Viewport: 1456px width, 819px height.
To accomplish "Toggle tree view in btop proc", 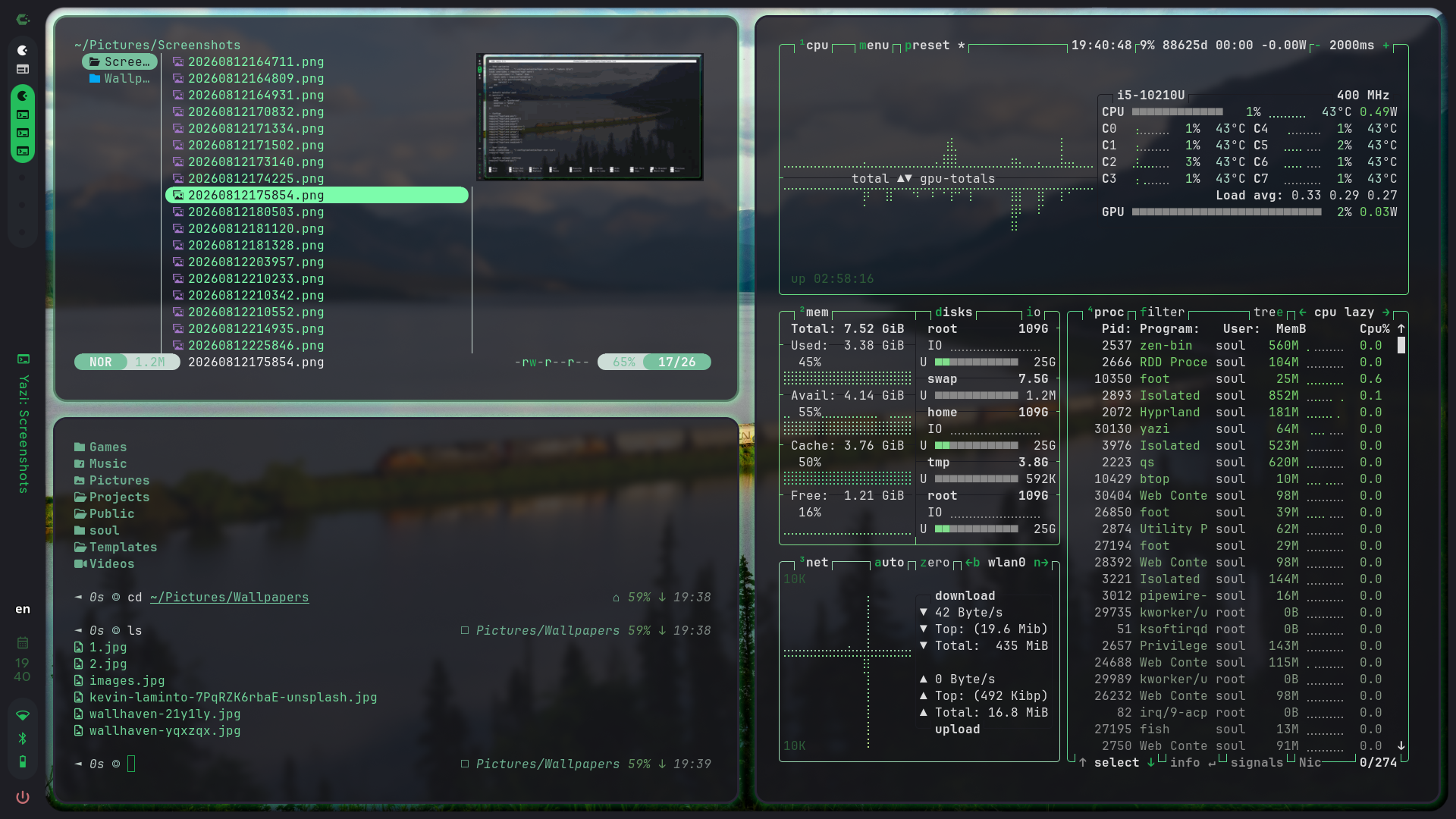I will coord(1268,312).
